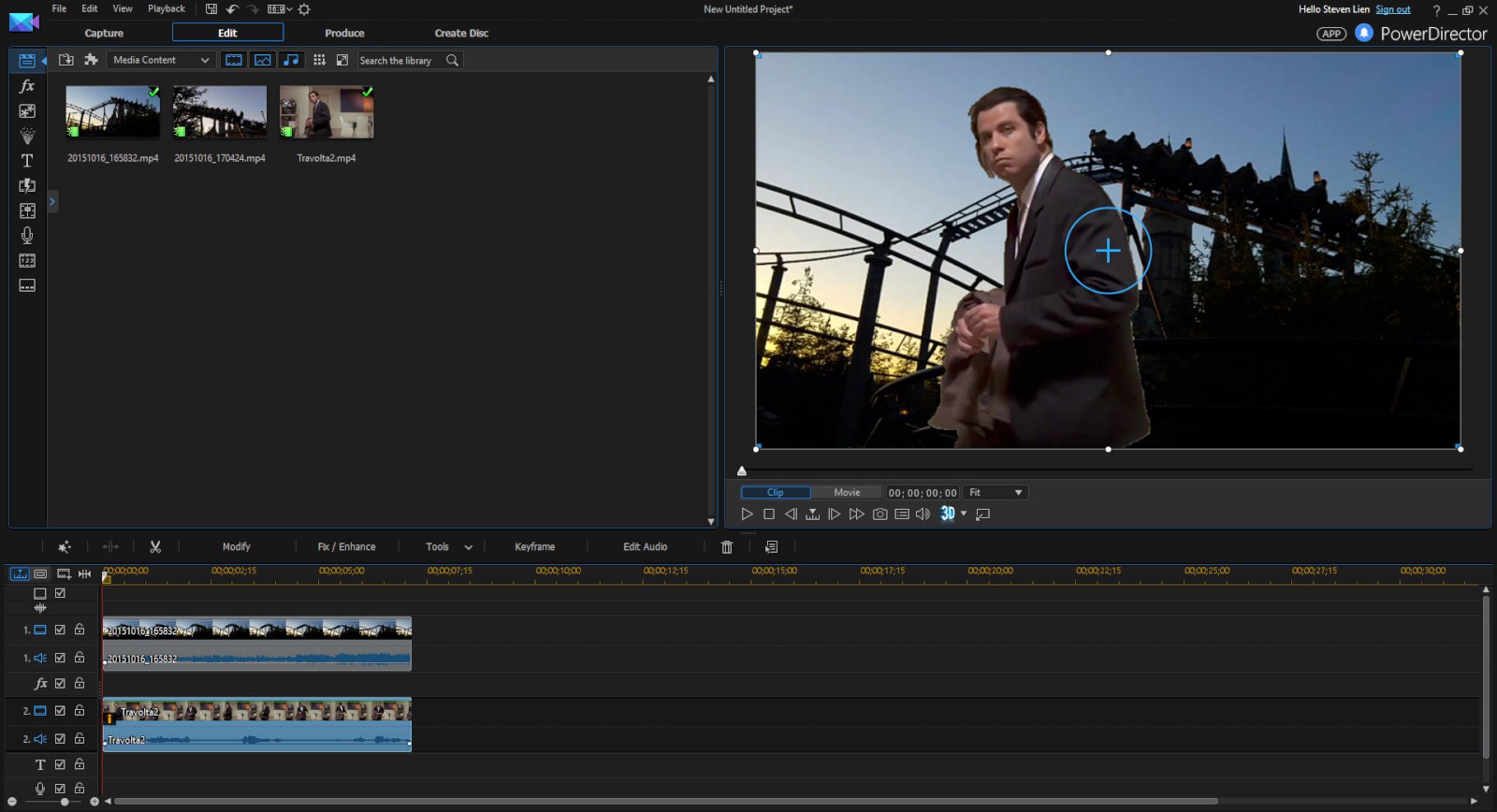
Task: Delete selected clip with trash icon
Action: tap(727, 546)
